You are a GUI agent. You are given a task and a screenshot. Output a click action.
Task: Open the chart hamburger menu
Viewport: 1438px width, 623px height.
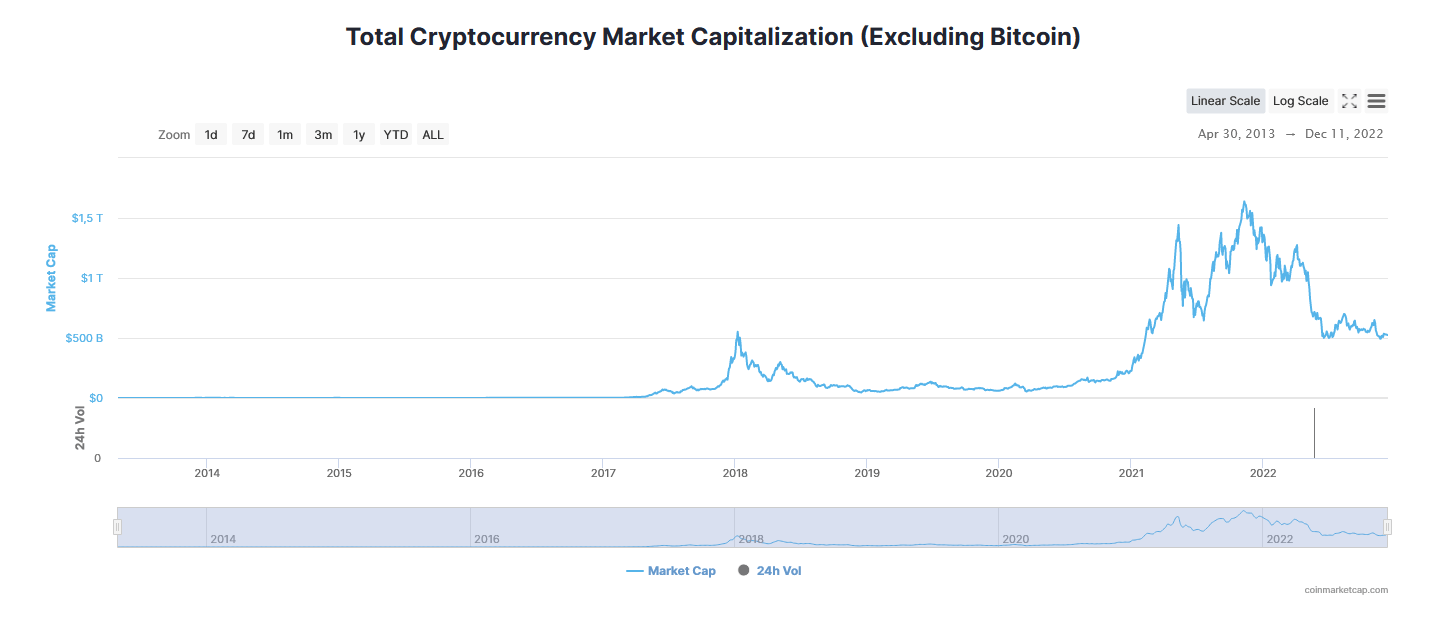(1376, 101)
